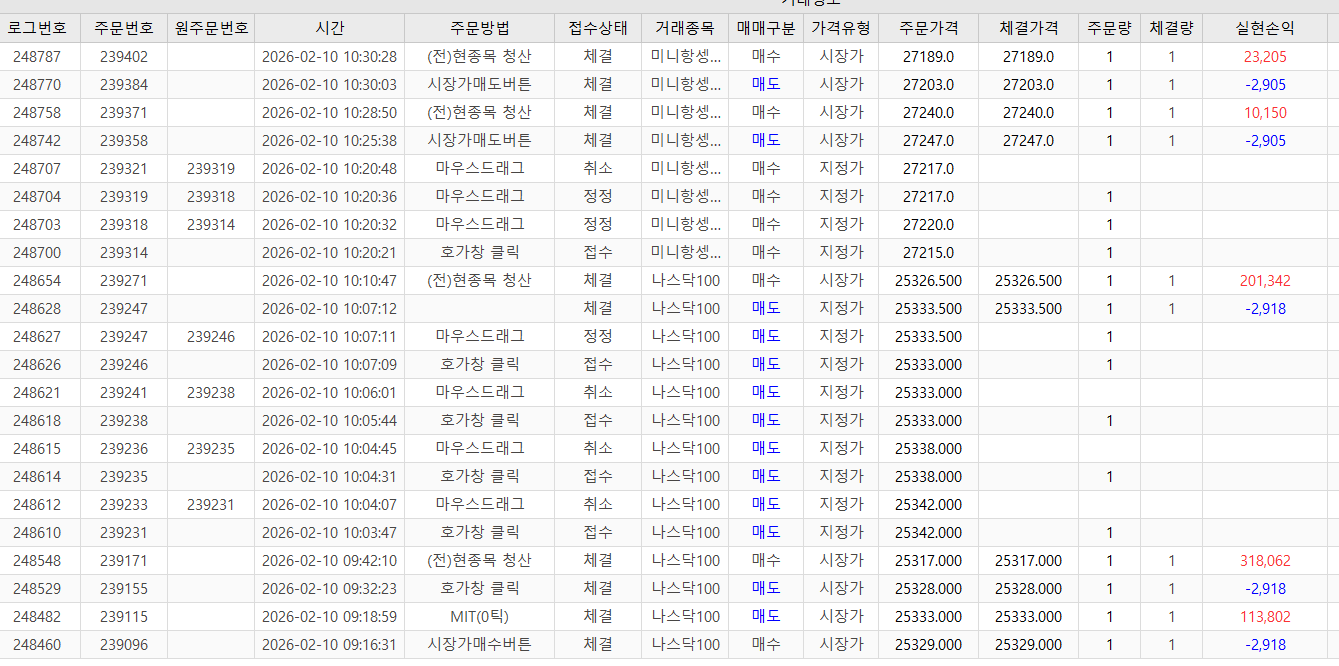Click realized profit value 10,150
The width and height of the screenshot is (1339, 666).
click(1265, 113)
